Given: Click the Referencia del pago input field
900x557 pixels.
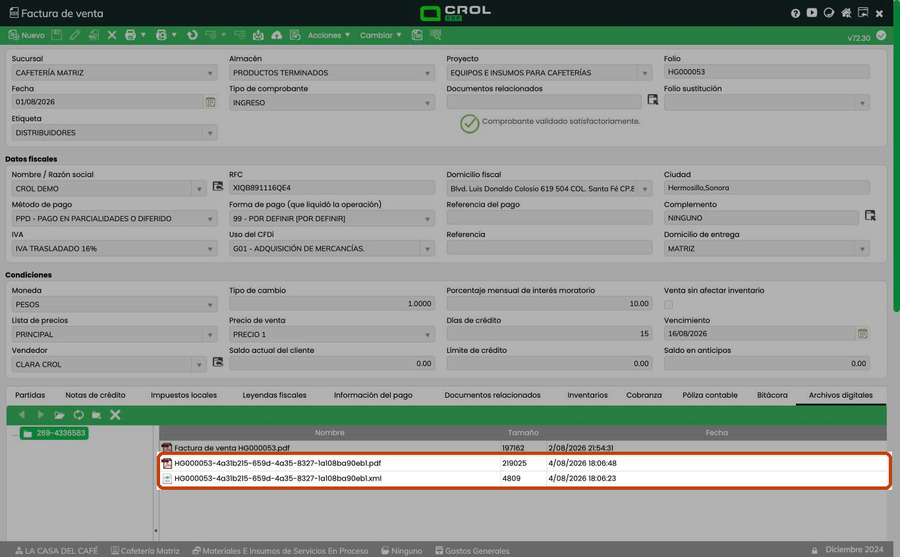Looking at the screenshot, I should (x=549, y=218).
